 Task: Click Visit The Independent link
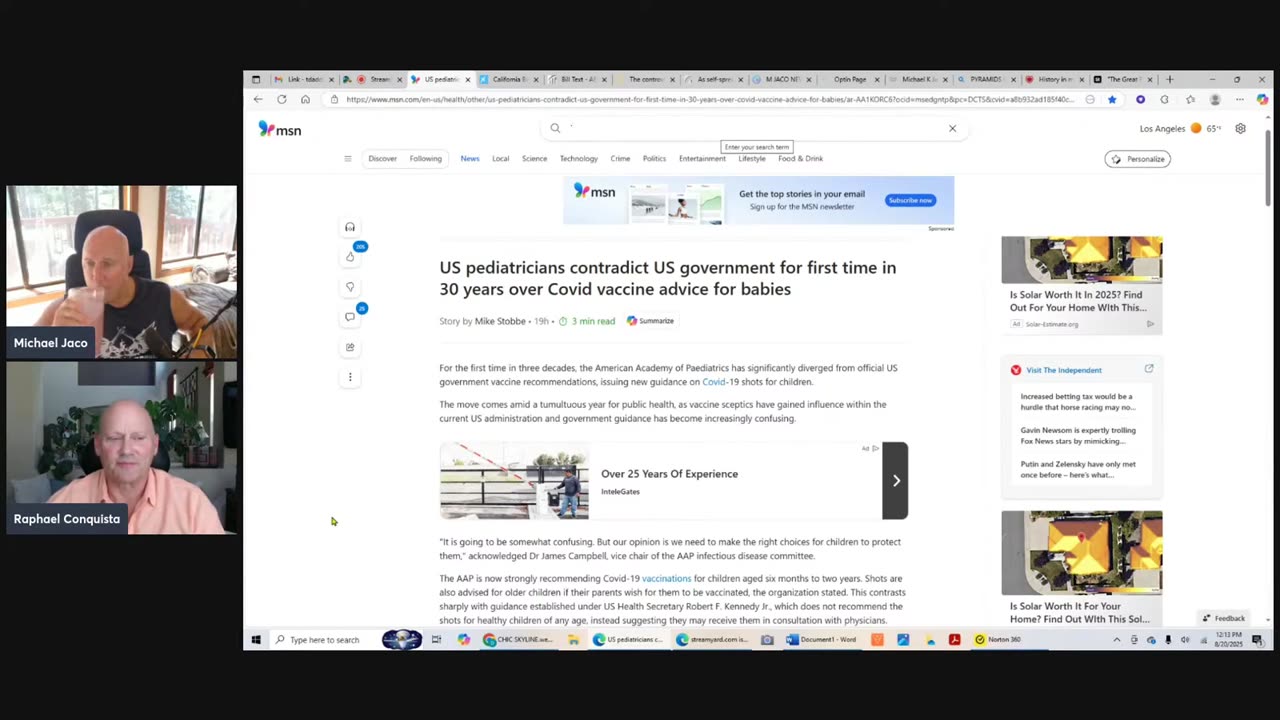pos(1064,370)
